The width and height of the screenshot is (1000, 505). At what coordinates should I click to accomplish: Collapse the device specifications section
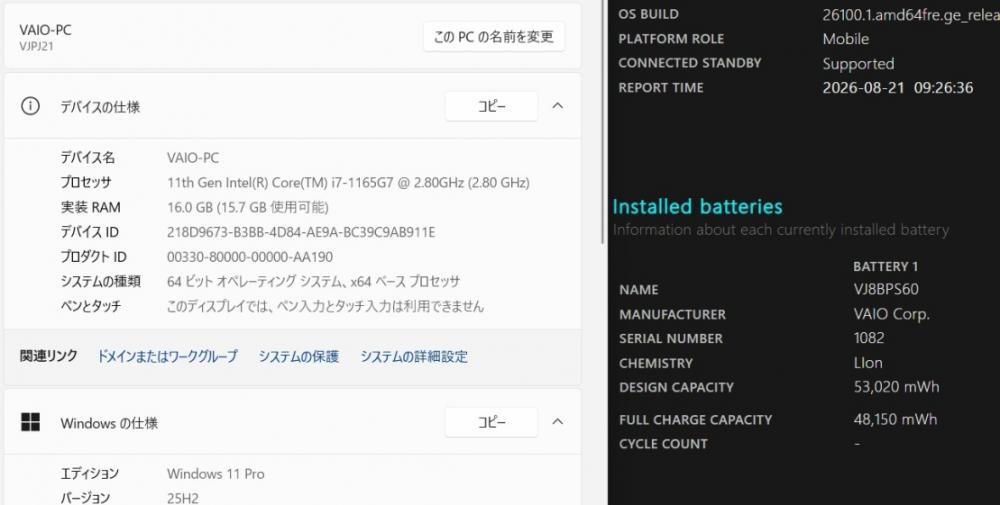click(x=557, y=106)
